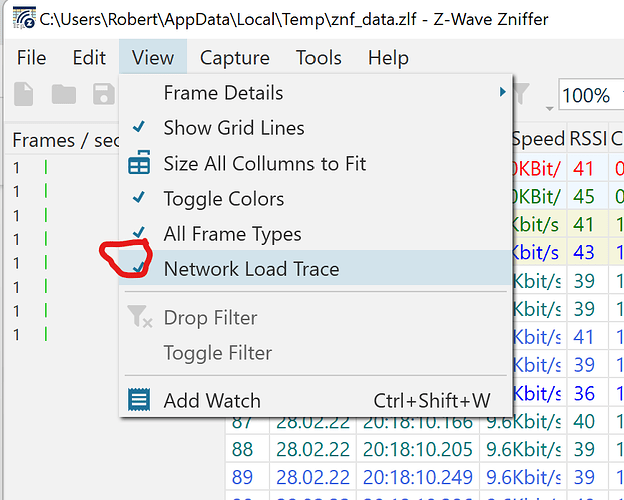This screenshot has height=500, width=624.
Task: Uncheck Show Grid Lines option
Action: 234,128
